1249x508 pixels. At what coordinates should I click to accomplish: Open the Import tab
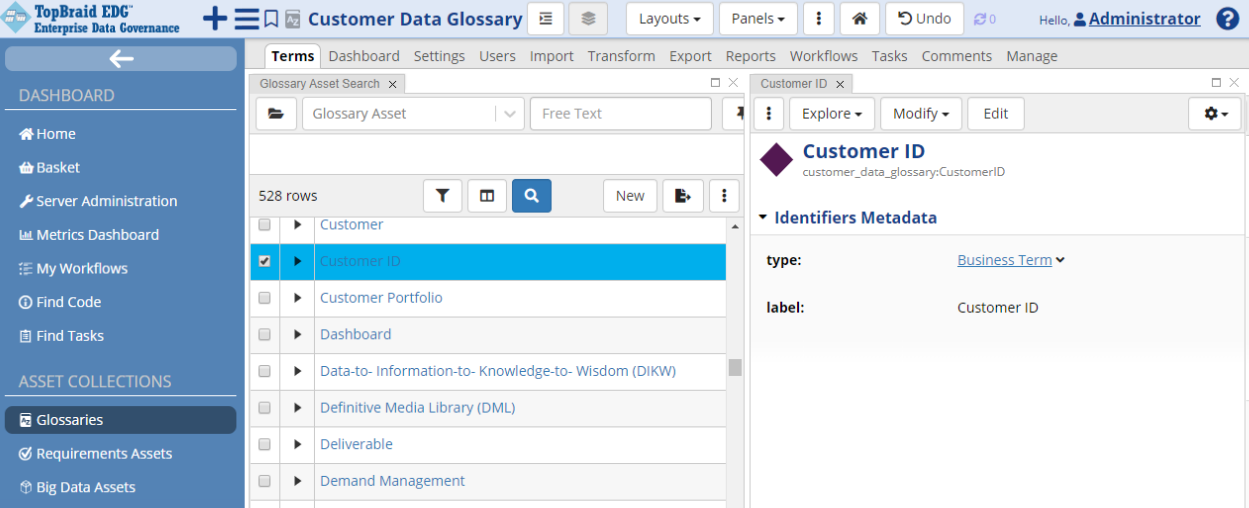click(x=551, y=56)
